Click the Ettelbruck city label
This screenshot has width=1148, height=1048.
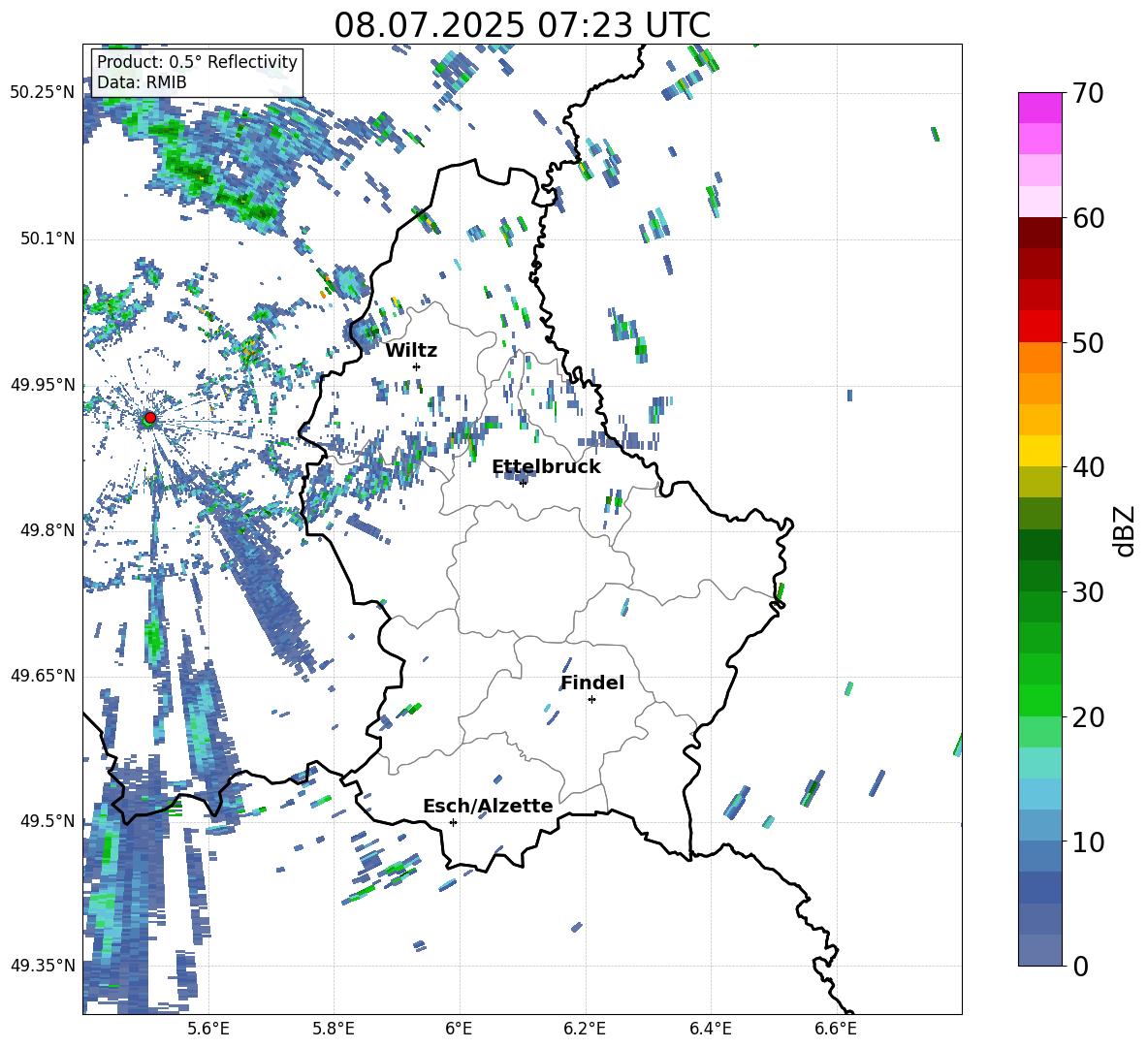(x=546, y=467)
